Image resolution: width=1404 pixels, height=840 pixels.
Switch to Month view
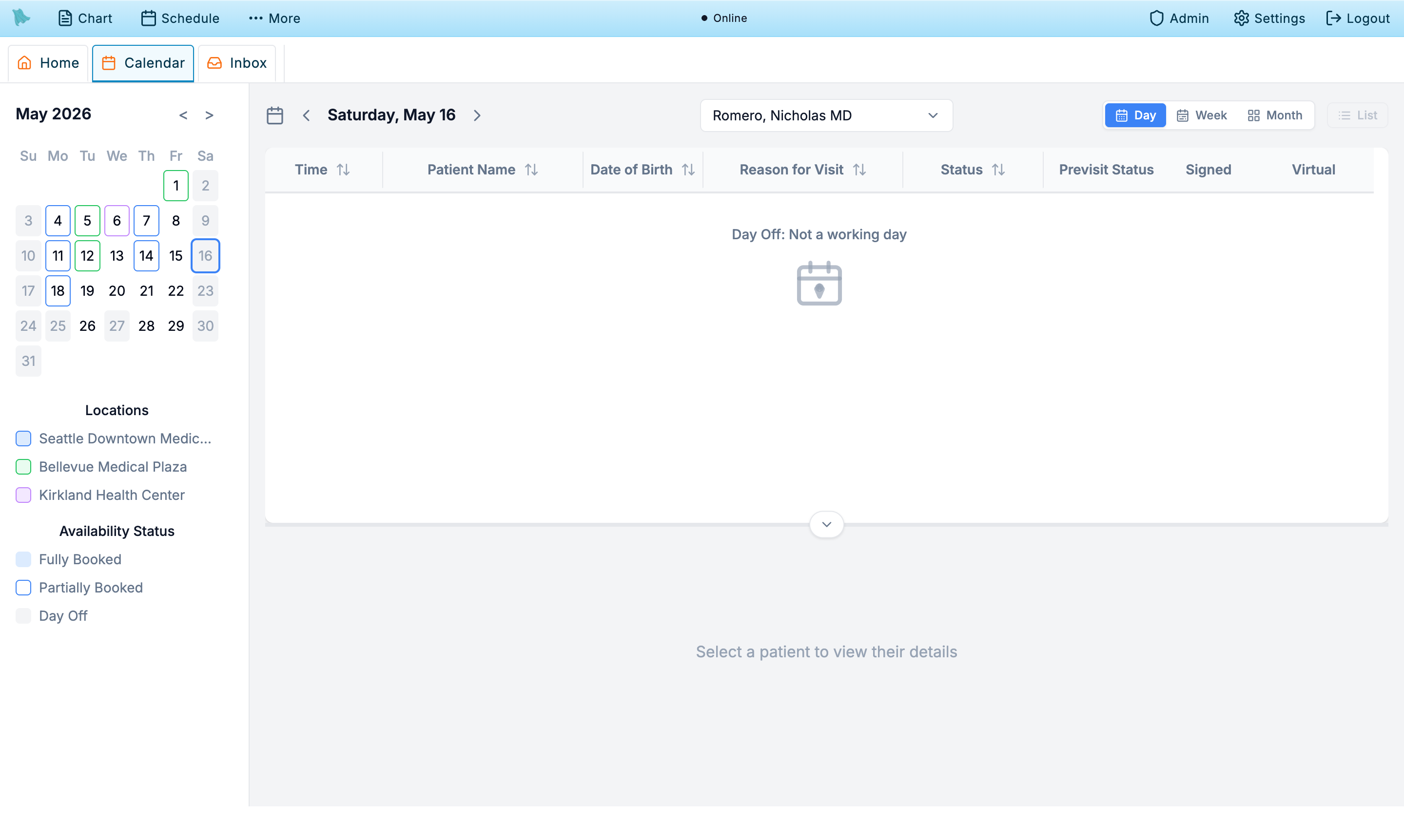(1274, 115)
